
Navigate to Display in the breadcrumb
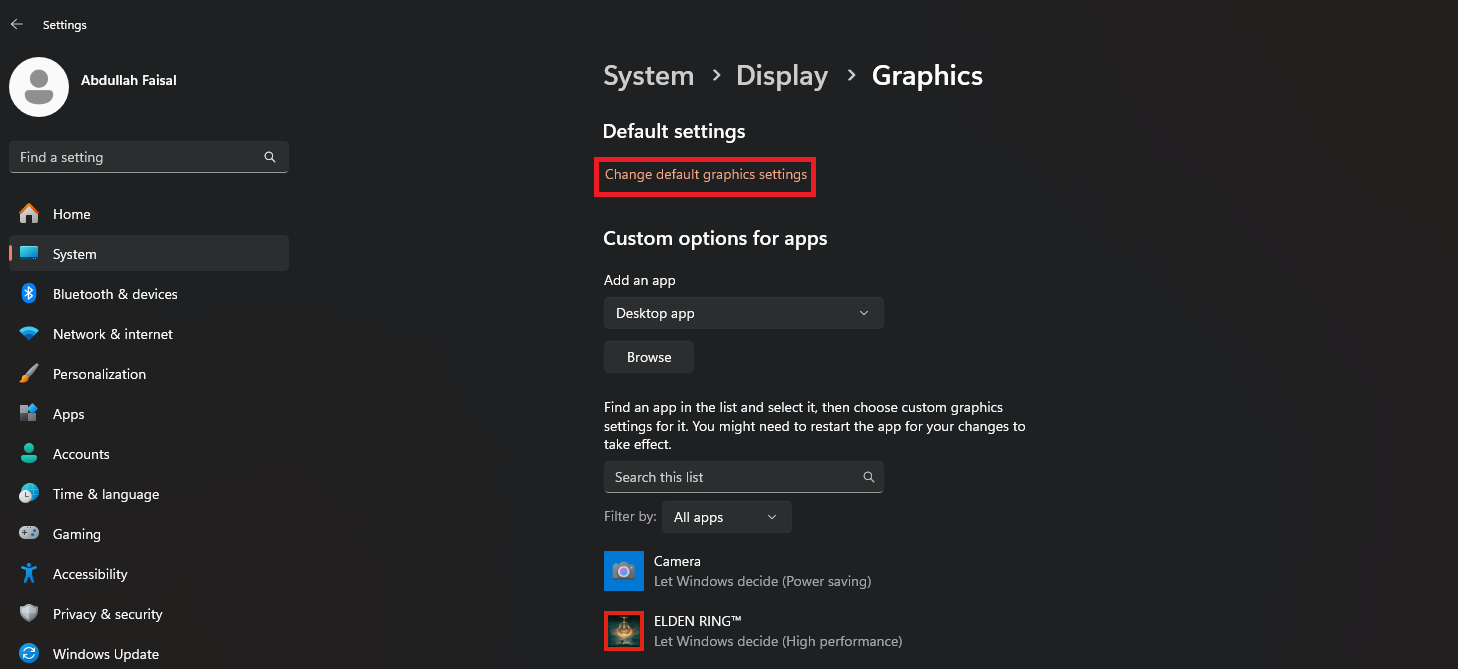click(x=781, y=76)
